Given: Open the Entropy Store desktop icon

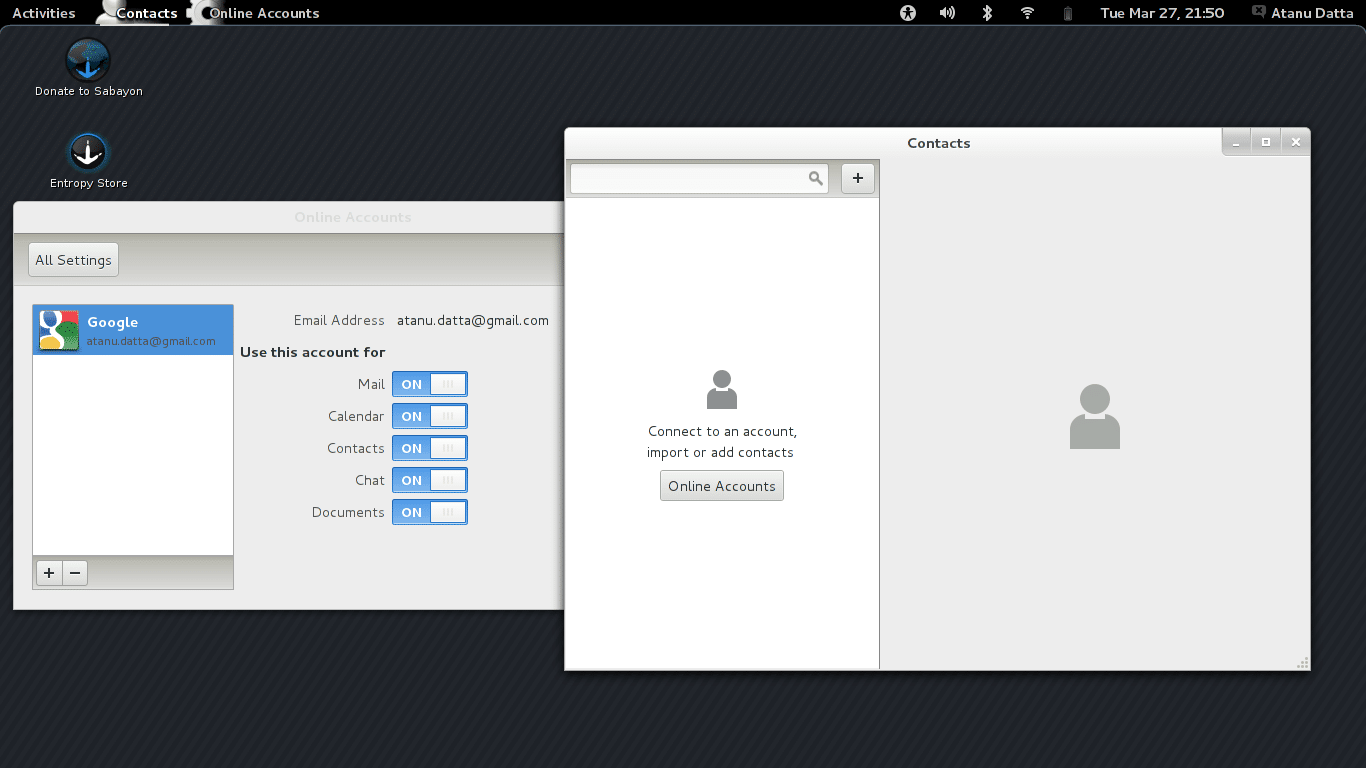Looking at the screenshot, I should click(x=88, y=154).
